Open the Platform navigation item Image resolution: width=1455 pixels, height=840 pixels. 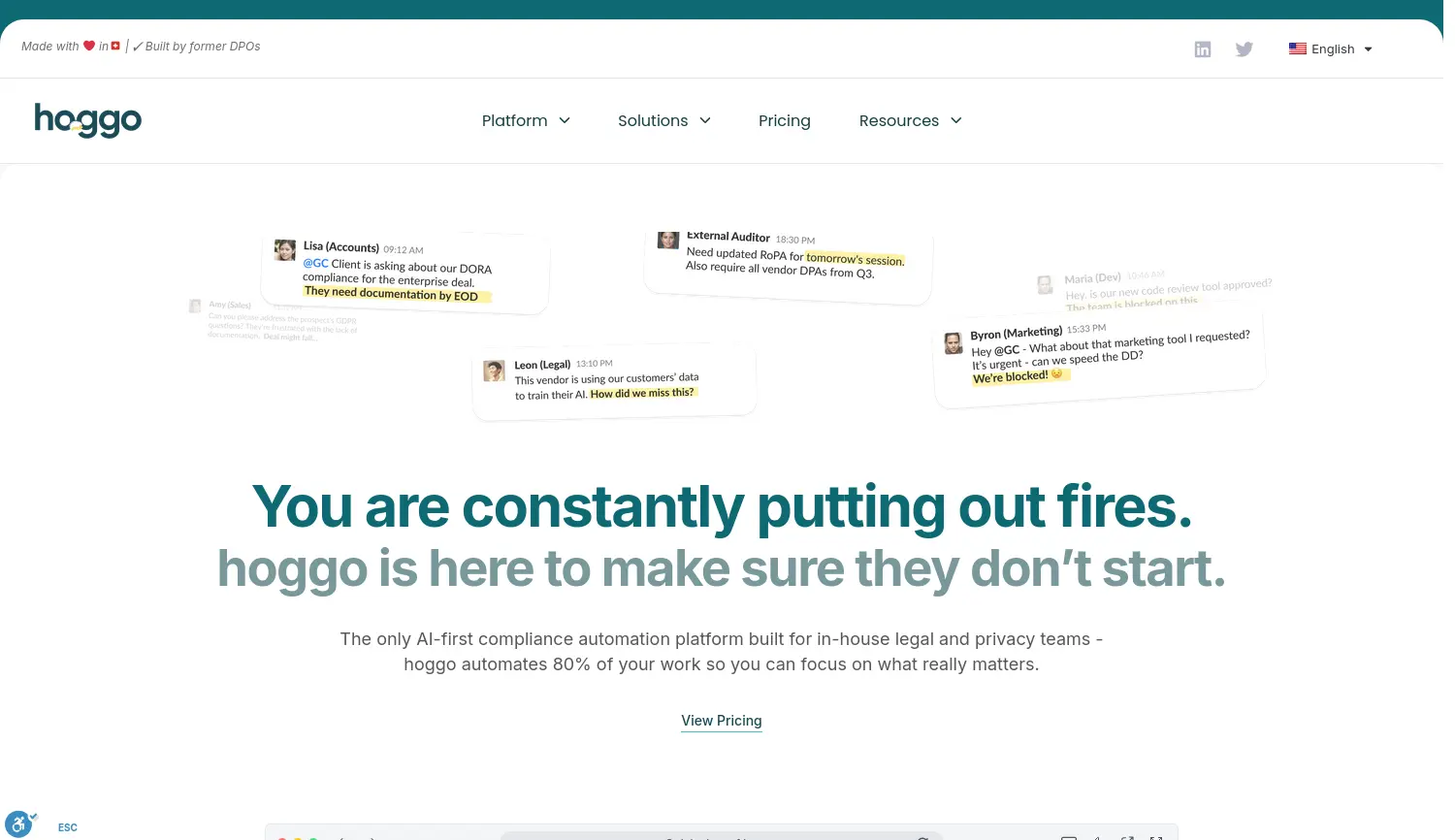click(514, 120)
